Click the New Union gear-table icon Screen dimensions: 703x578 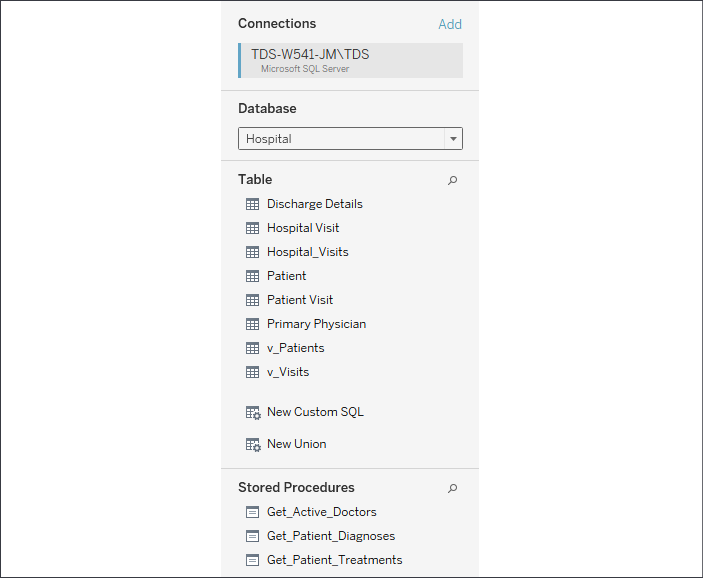tap(253, 445)
